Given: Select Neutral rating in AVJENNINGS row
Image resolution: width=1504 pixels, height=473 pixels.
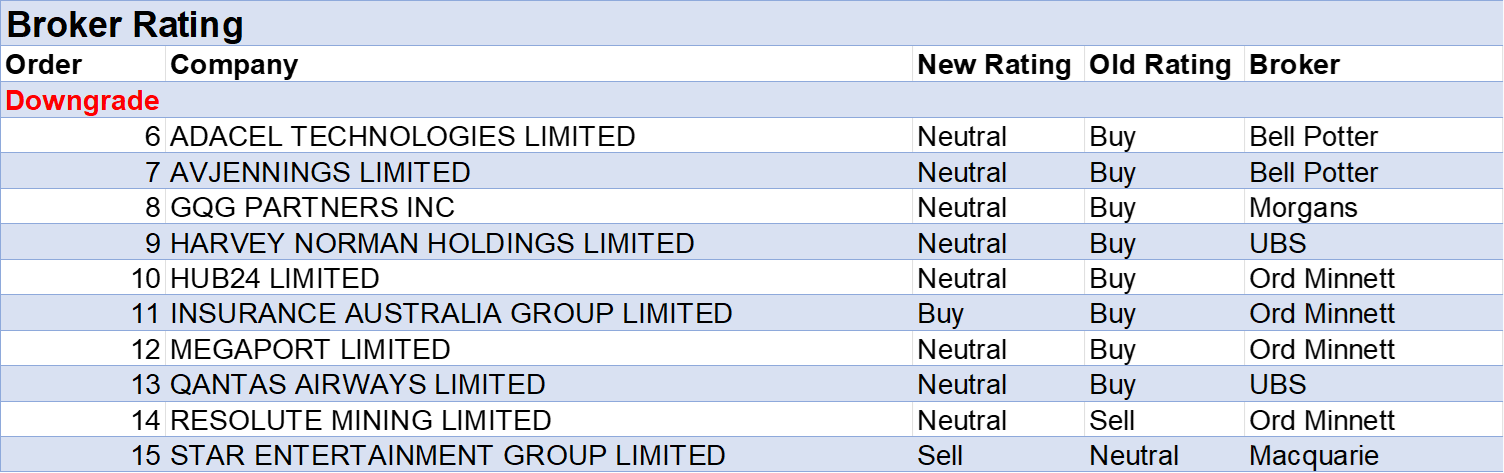Looking at the screenshot, I should click(x=962, y=173).
